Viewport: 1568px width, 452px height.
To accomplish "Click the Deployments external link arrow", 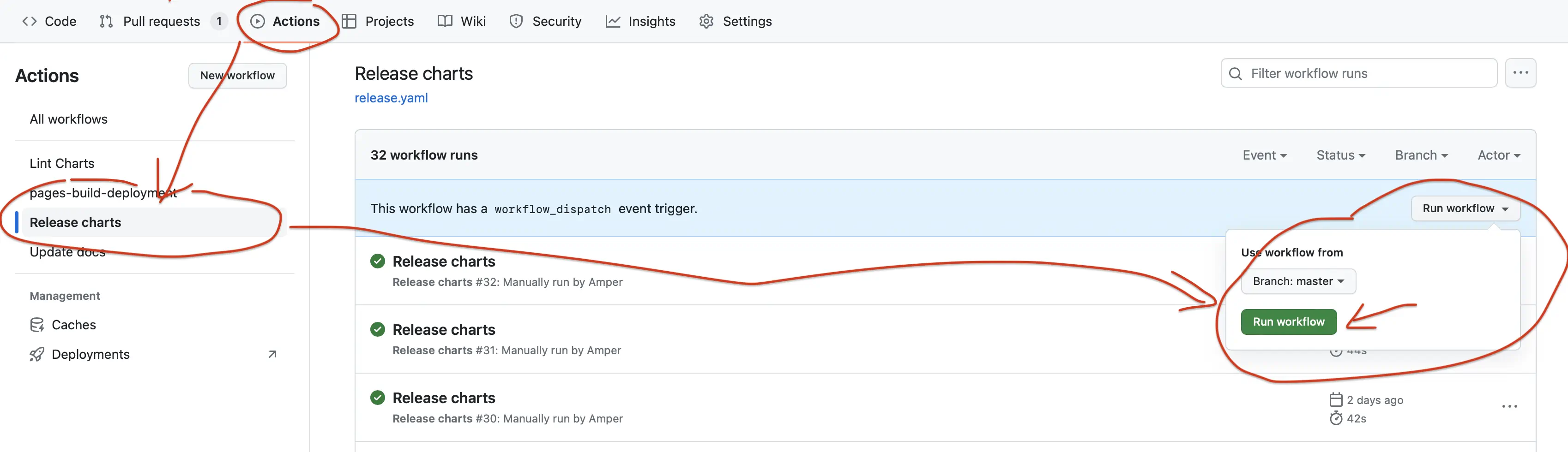I will (272, 354).
